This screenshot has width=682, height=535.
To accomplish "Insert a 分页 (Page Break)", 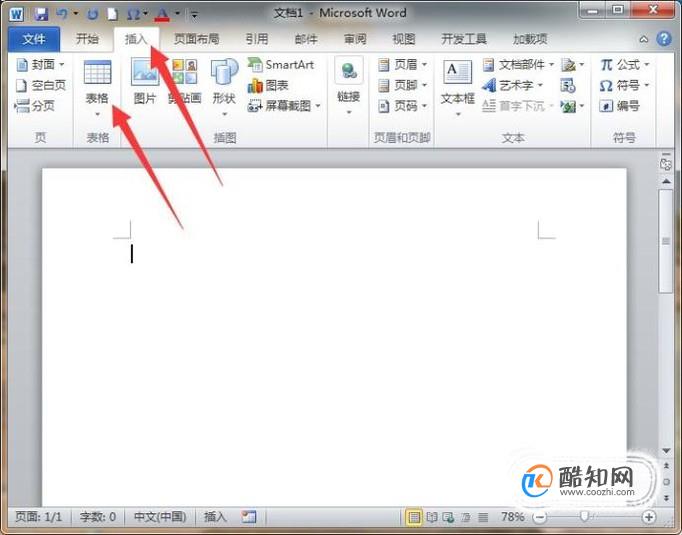I will pos(35,106).
